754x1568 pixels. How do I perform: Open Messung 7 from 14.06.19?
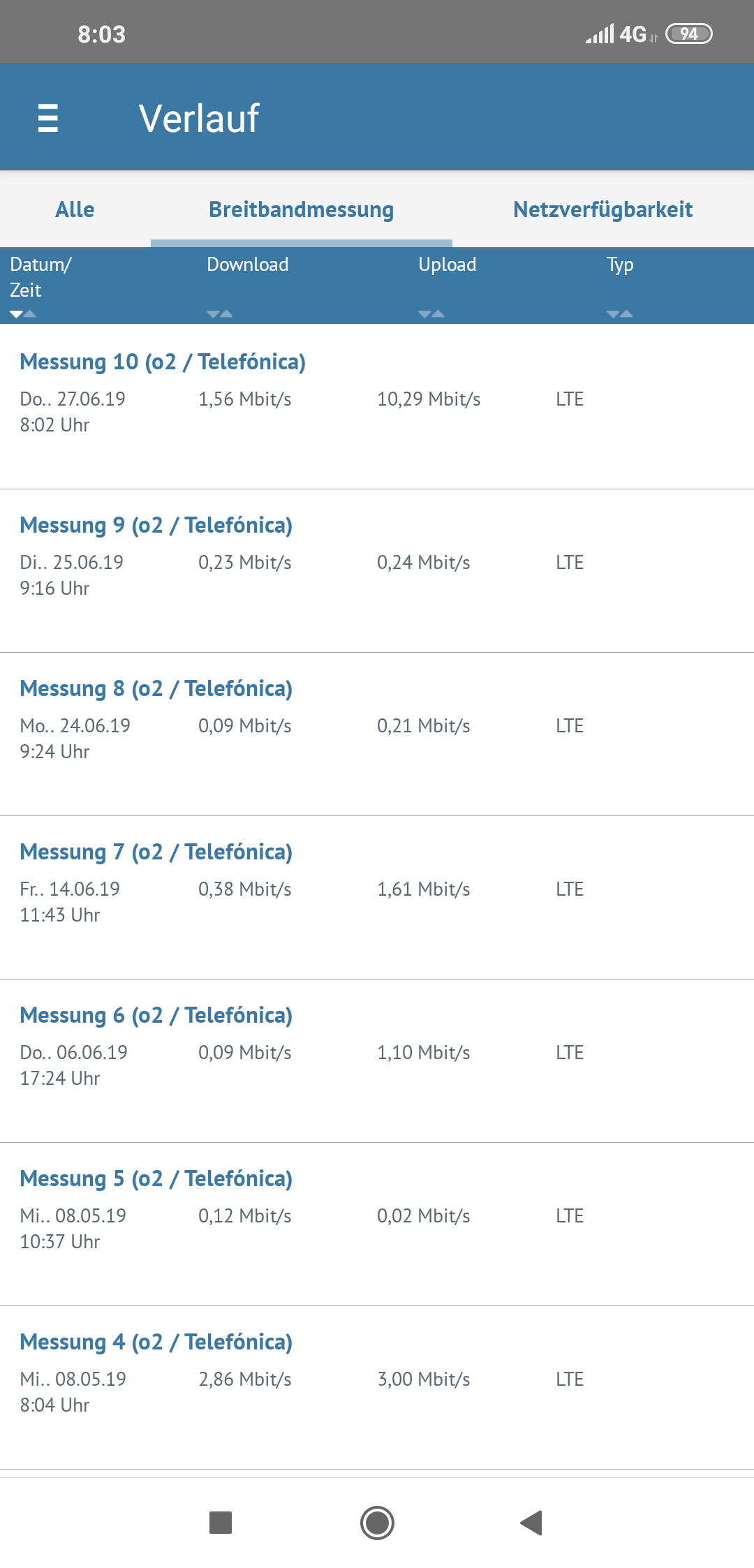(x=156, y=852)
